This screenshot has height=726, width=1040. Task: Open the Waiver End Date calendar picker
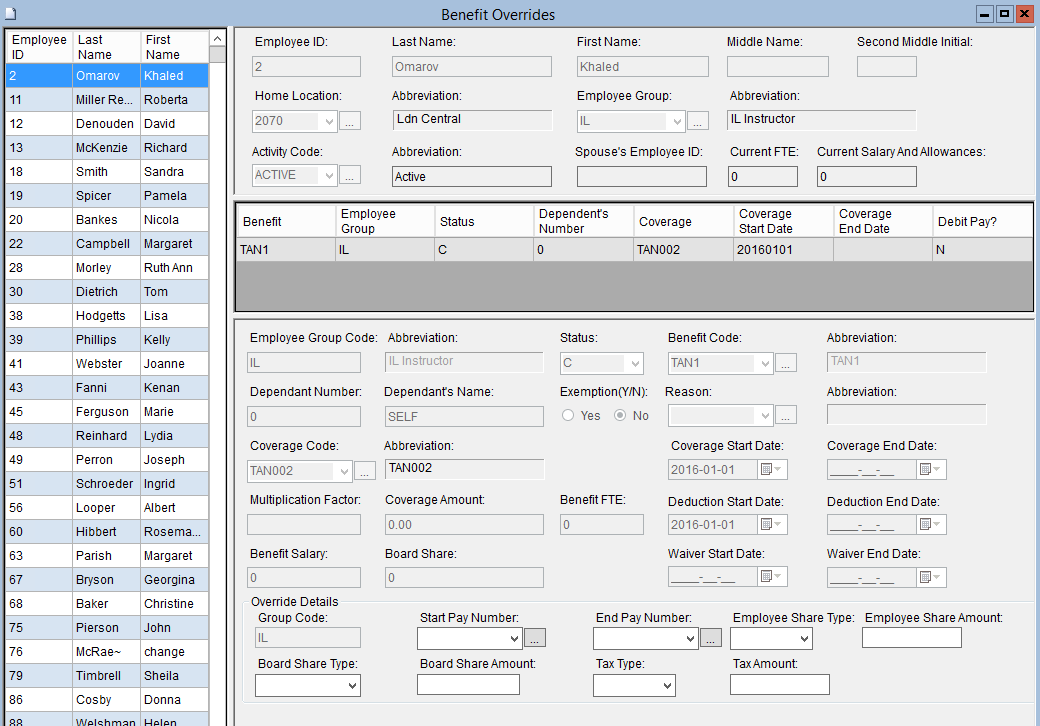click(931, 577)
